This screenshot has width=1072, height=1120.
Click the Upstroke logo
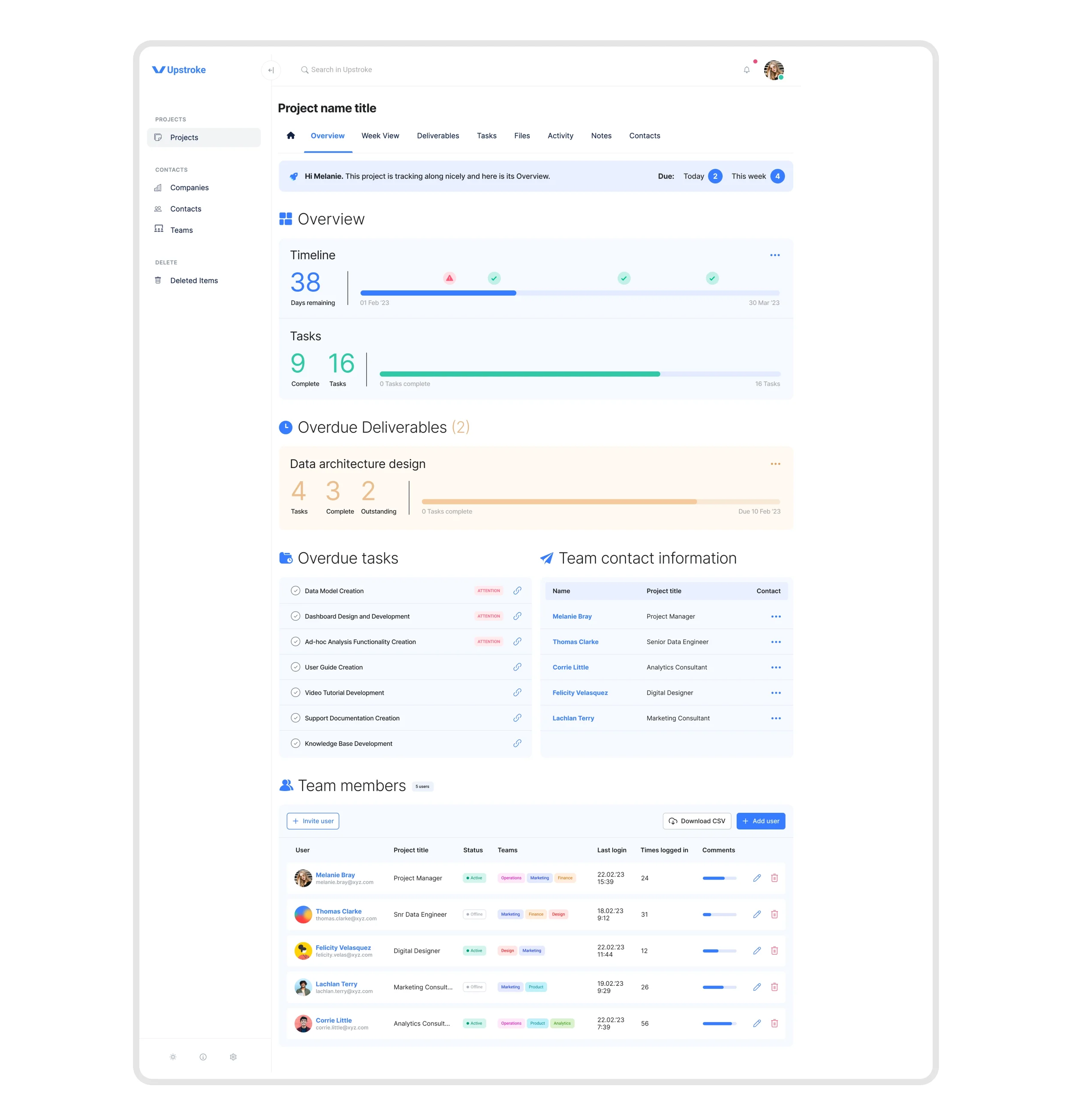[179, 70]
